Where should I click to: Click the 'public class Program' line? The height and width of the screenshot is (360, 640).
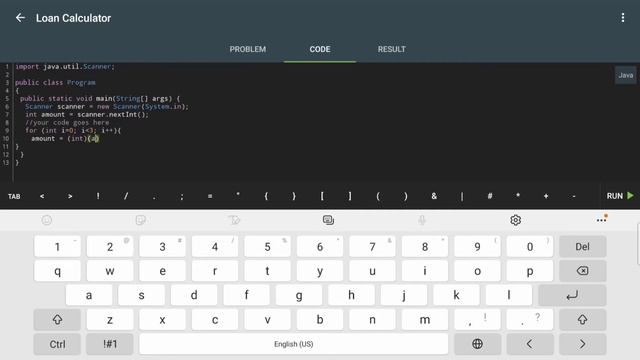[55, 82]
